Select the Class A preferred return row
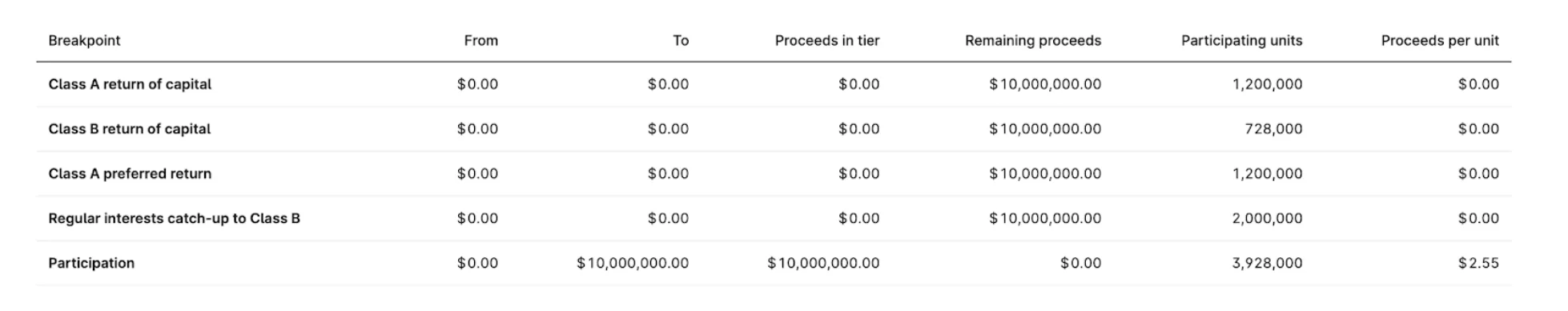This screenshot has width=1568, height=311. 774,174
